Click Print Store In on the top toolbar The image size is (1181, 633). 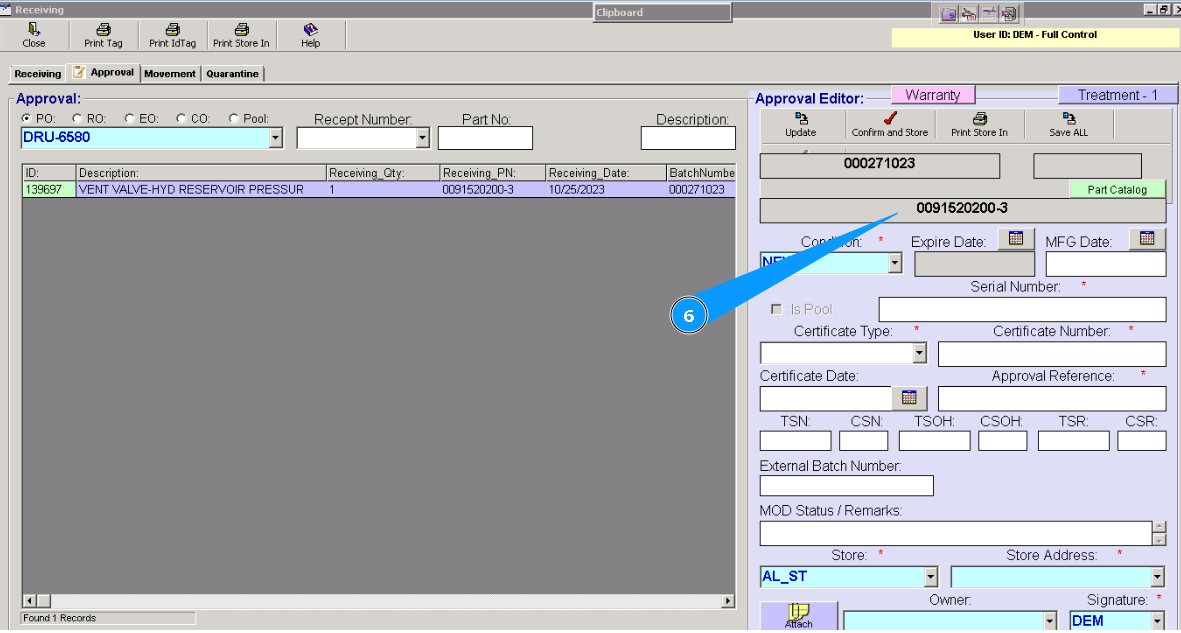click(241, 35)
